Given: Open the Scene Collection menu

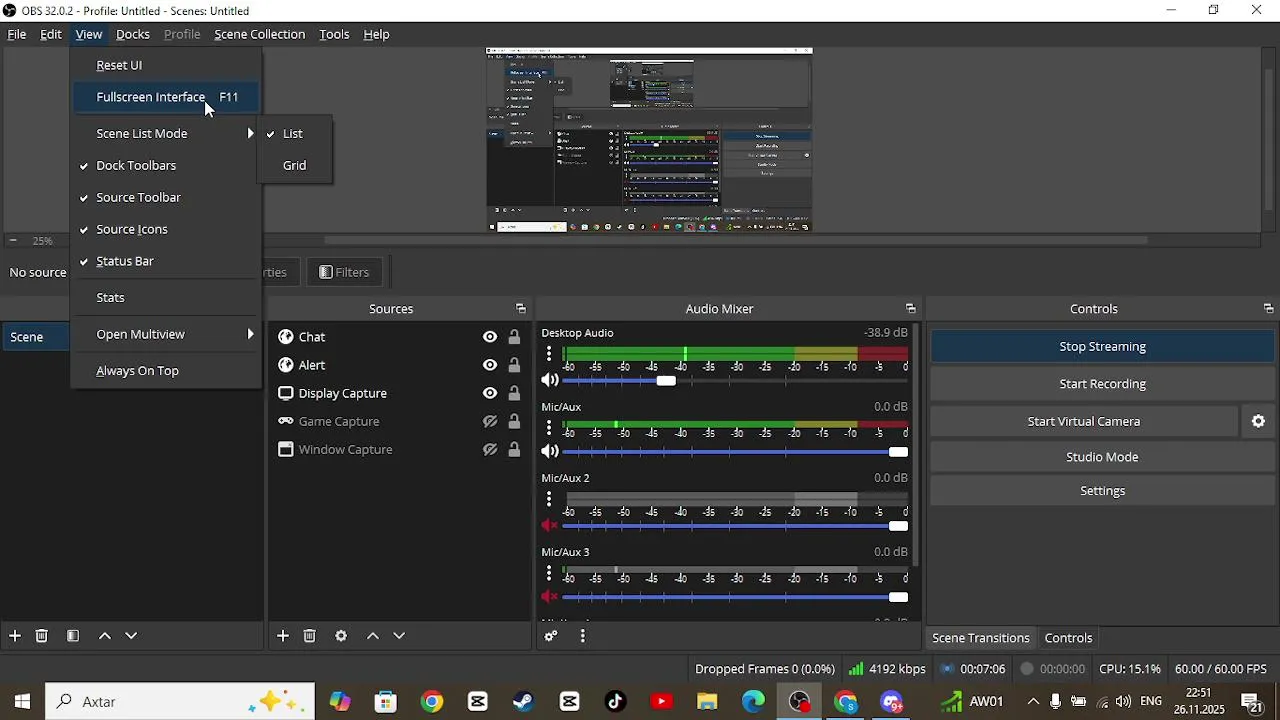Looking at the screenshot, I should 259,34.
